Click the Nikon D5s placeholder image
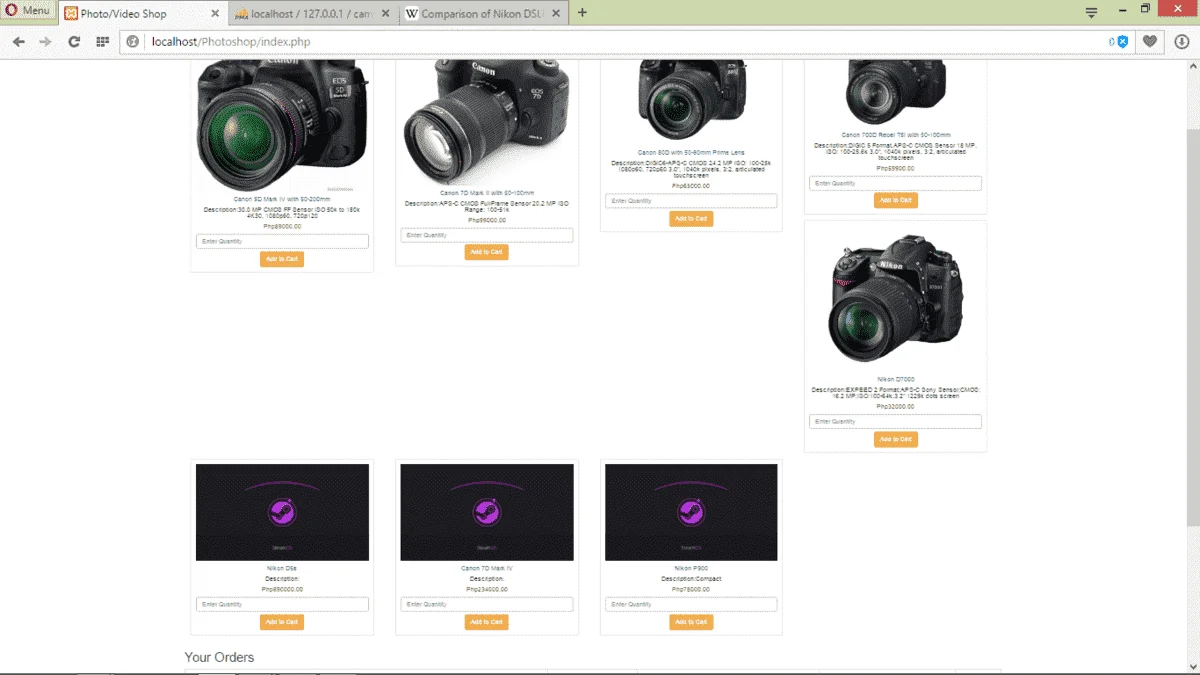The width and height of the screenshot is (1200, 675). (282, 512)
